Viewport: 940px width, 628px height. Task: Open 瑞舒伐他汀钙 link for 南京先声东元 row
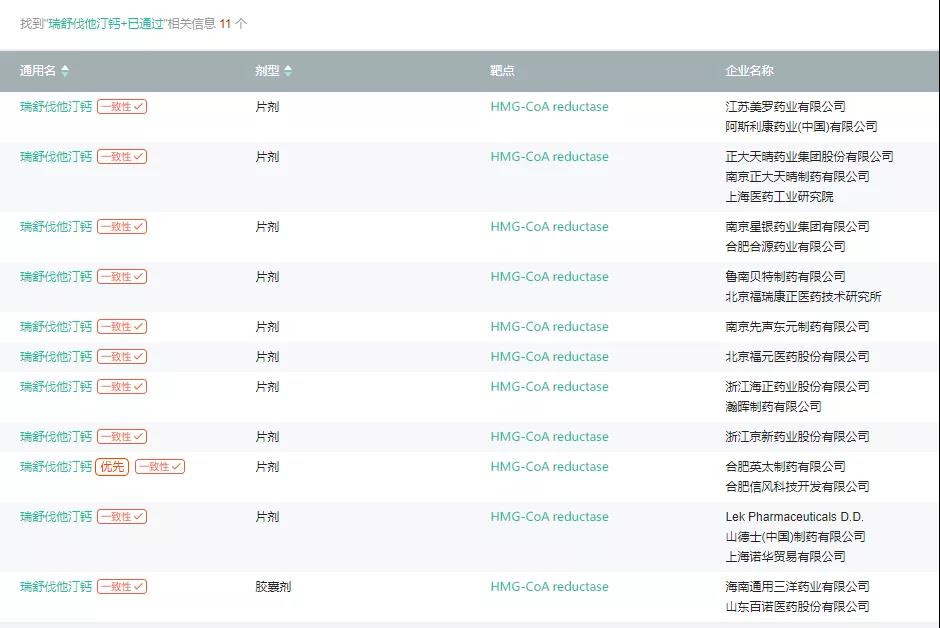point(56,327)
